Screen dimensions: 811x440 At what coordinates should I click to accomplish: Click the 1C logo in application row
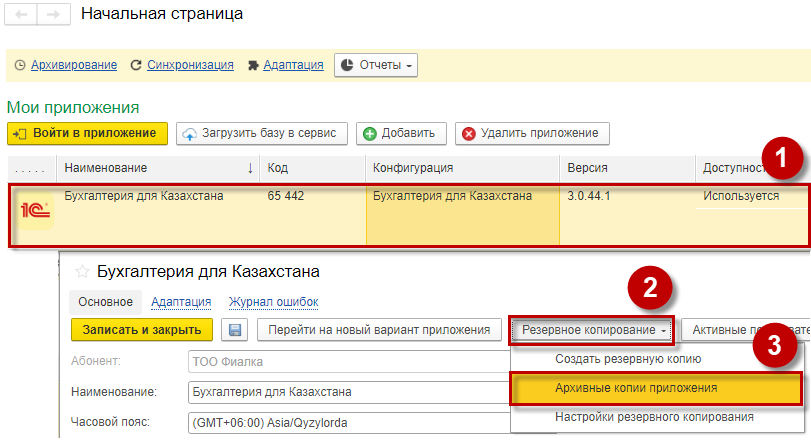click(35, 210)
